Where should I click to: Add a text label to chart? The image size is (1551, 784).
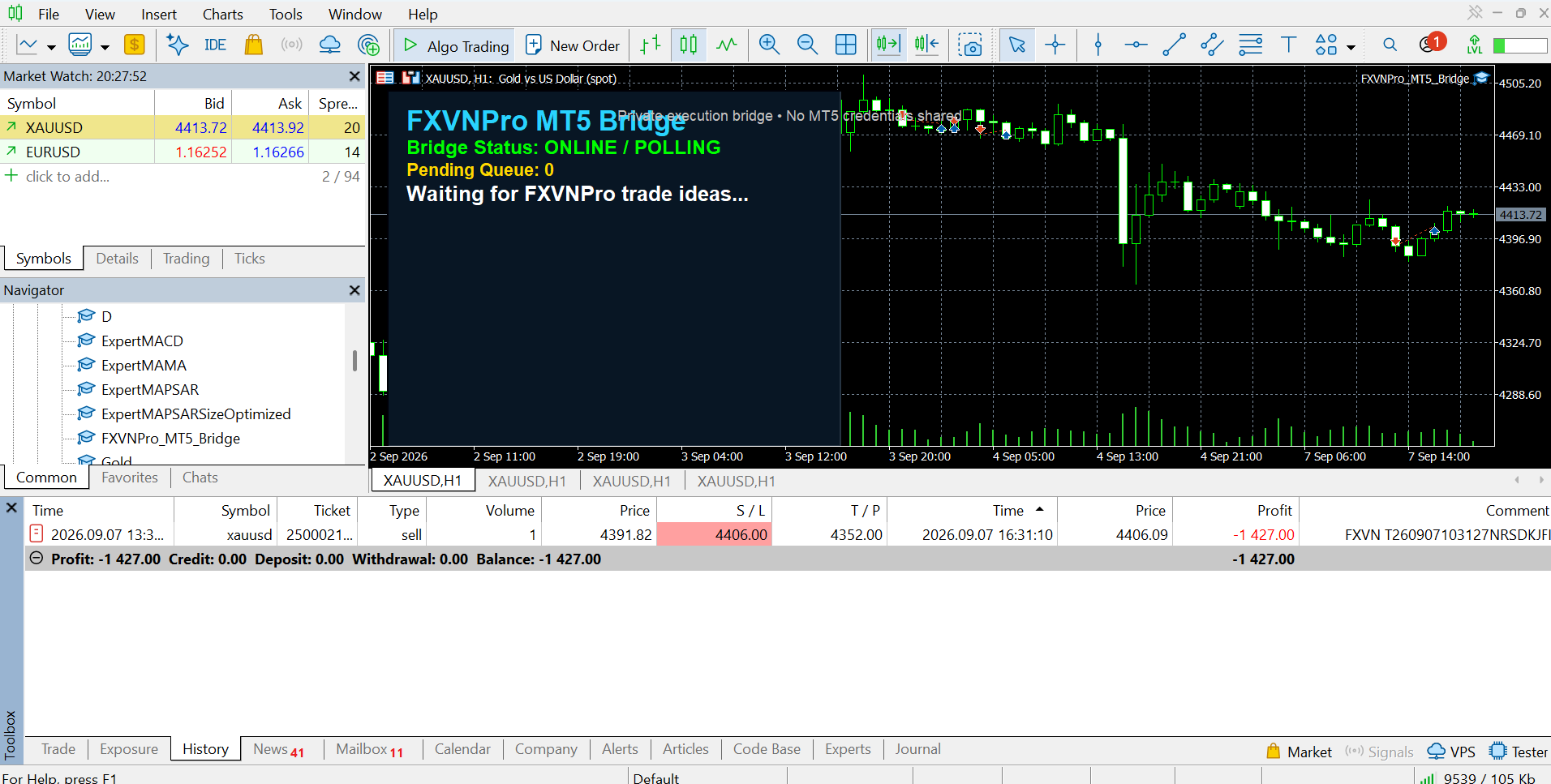[x=1288, y=45]
